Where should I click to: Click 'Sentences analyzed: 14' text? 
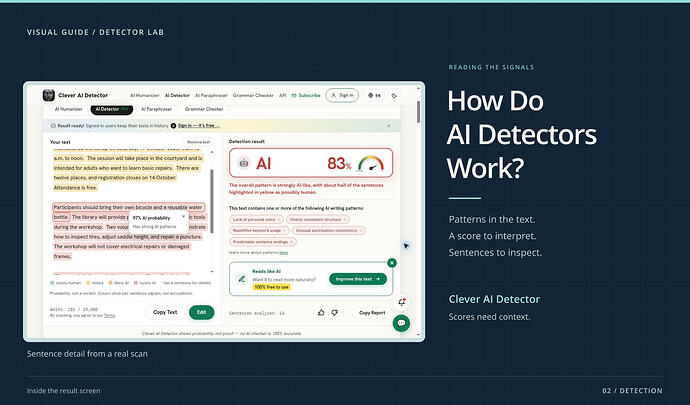click(257, 313)
